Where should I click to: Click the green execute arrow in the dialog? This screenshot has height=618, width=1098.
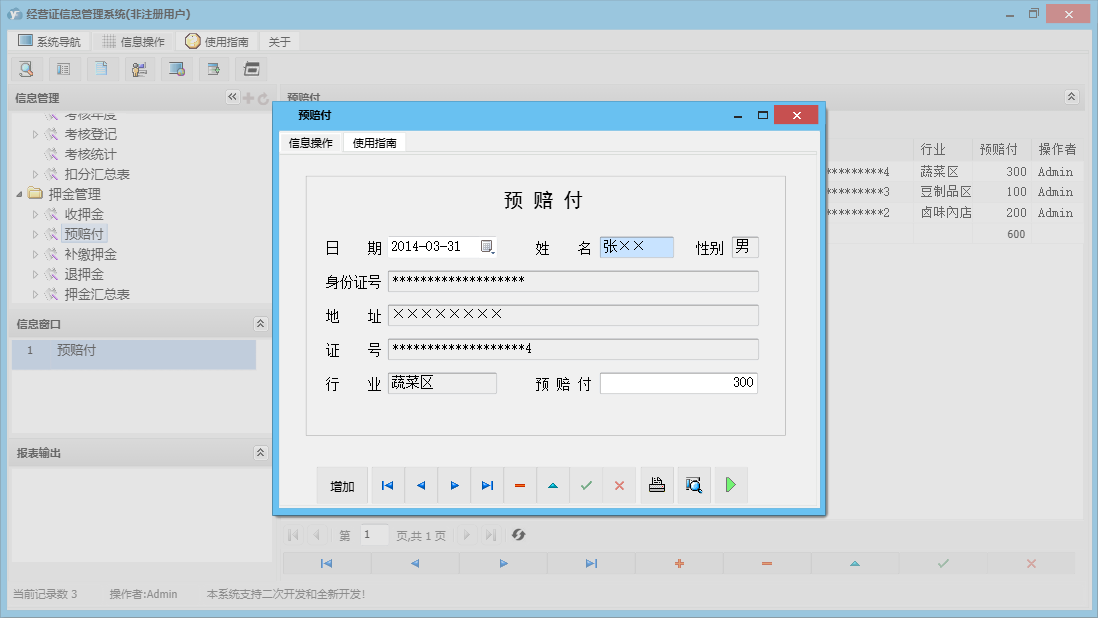coord(730,485)
